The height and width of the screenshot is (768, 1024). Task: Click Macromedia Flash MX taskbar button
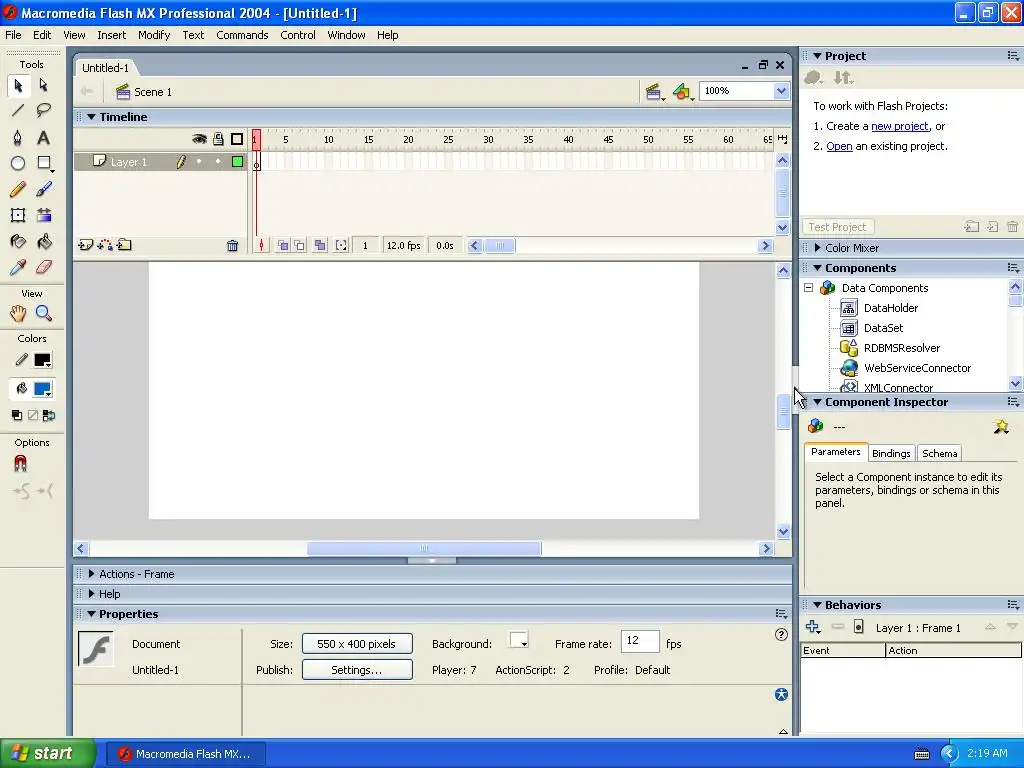[x=186, y=754]
